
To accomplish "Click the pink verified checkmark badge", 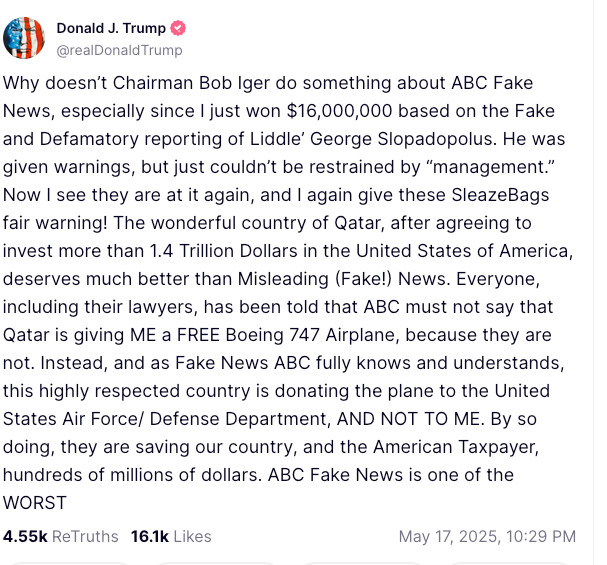I will pos(178,28).
